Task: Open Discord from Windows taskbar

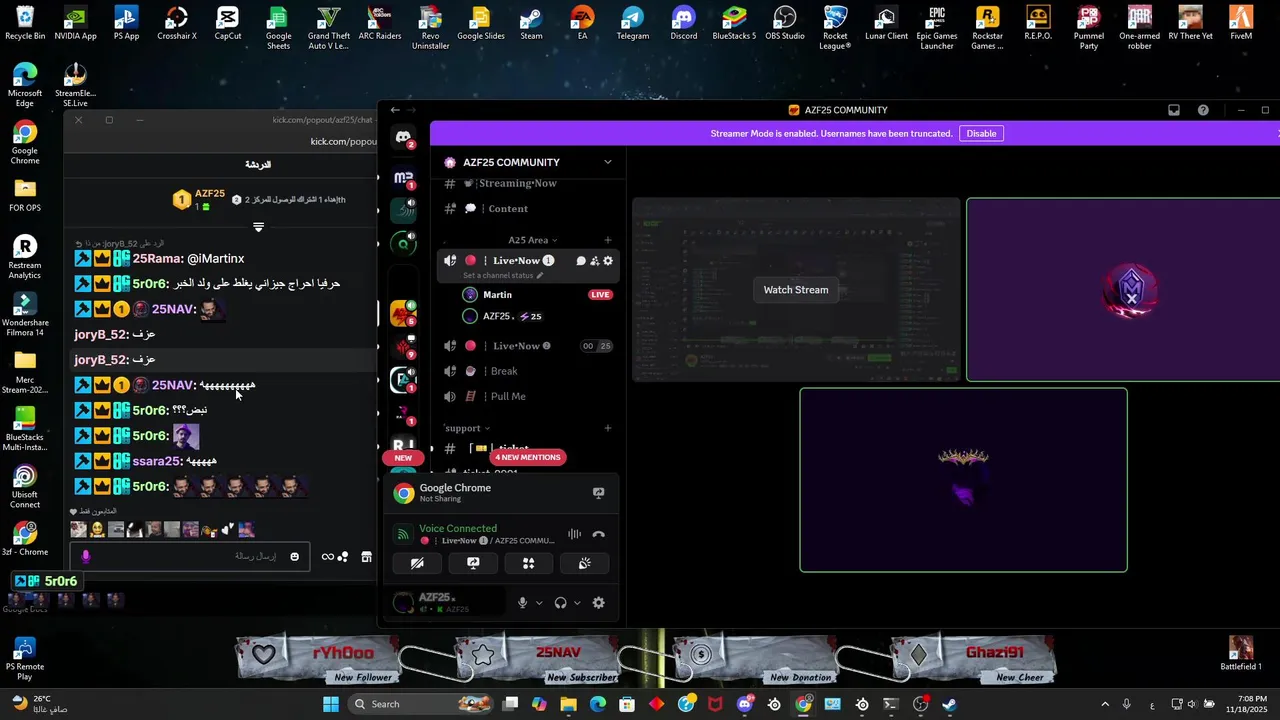Action: [x=745, y=704]
